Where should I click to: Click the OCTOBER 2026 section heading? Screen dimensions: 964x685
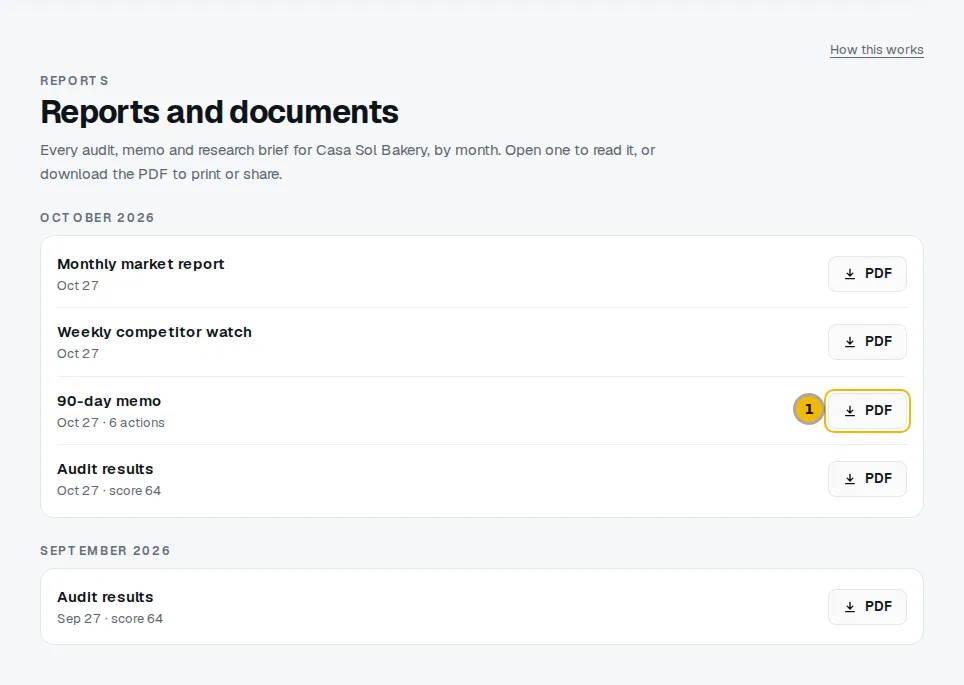[97, 218]
